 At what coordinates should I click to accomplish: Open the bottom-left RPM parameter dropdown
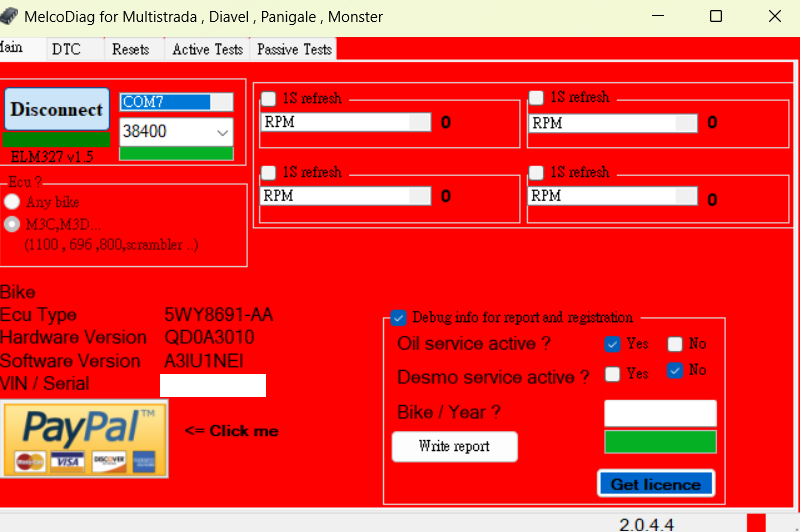pyautogui.click(x=346, y=196)
